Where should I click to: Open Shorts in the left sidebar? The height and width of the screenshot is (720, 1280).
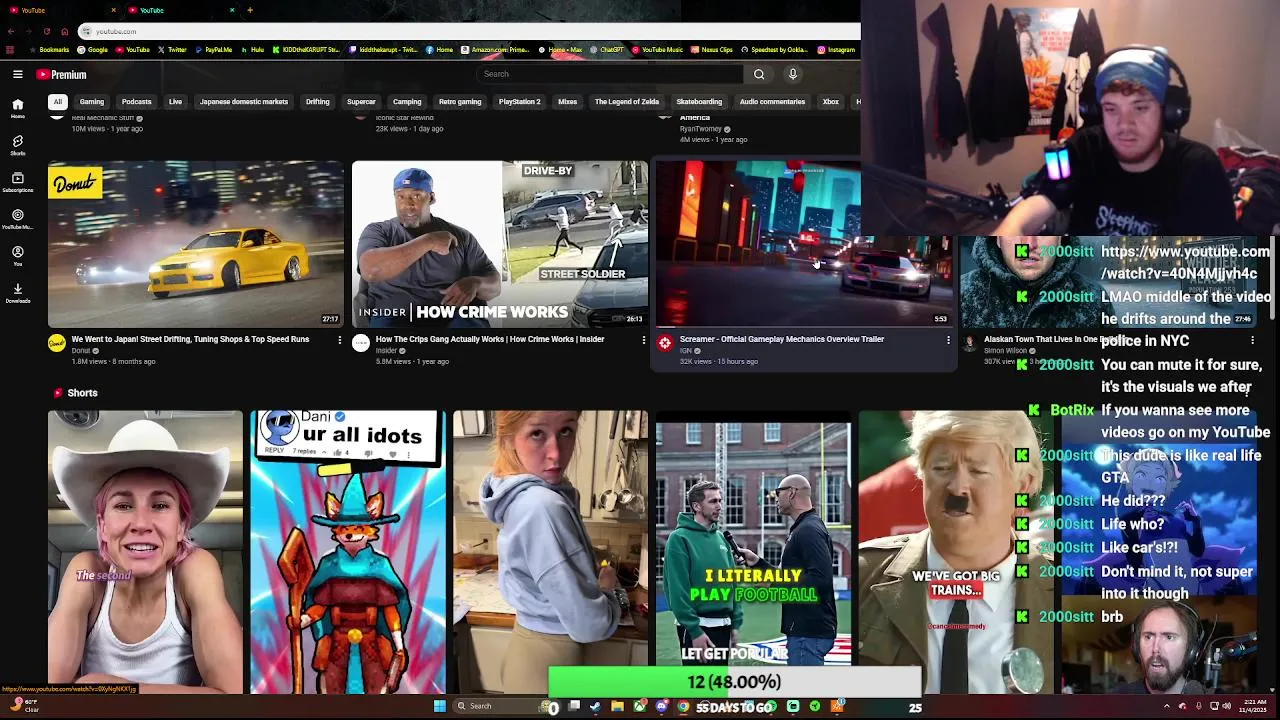[17, 146]
